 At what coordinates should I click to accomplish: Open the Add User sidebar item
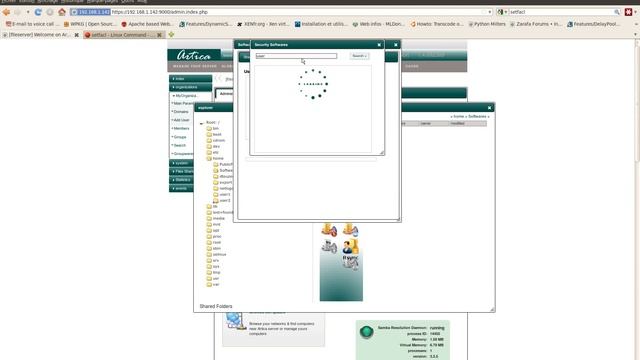pos(181,120)
